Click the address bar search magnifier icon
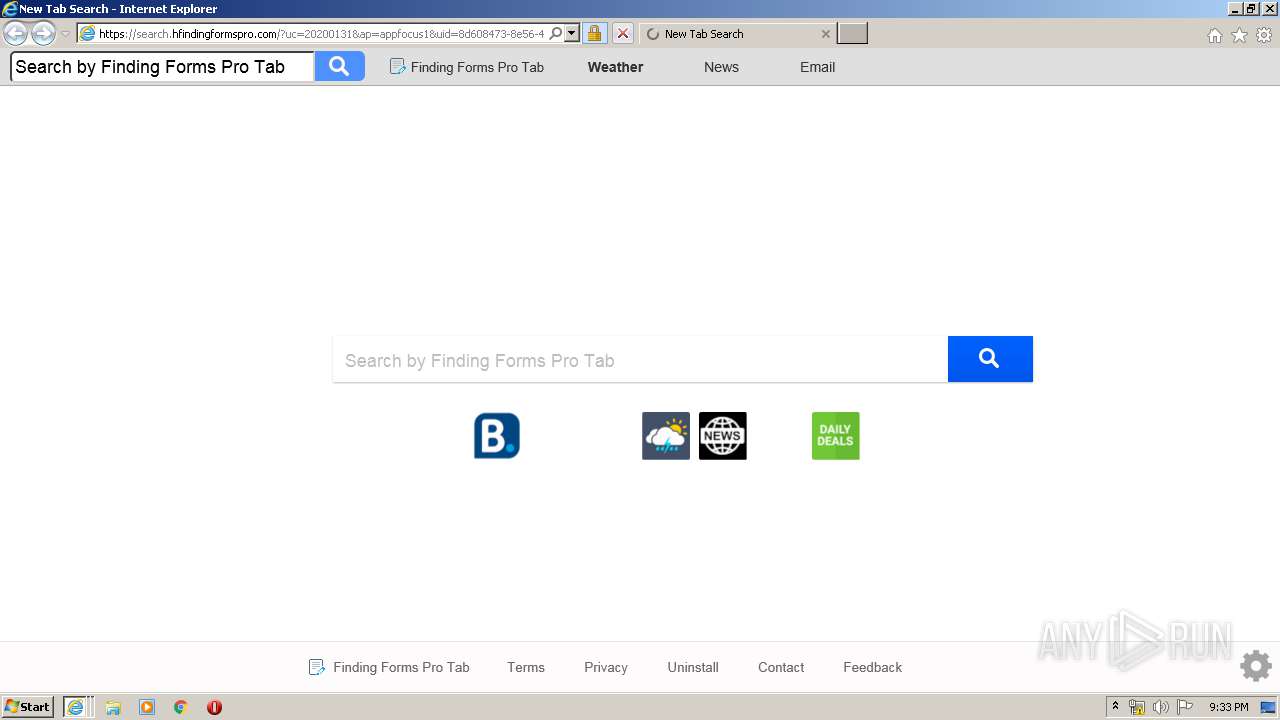 (x=556, y=34)
